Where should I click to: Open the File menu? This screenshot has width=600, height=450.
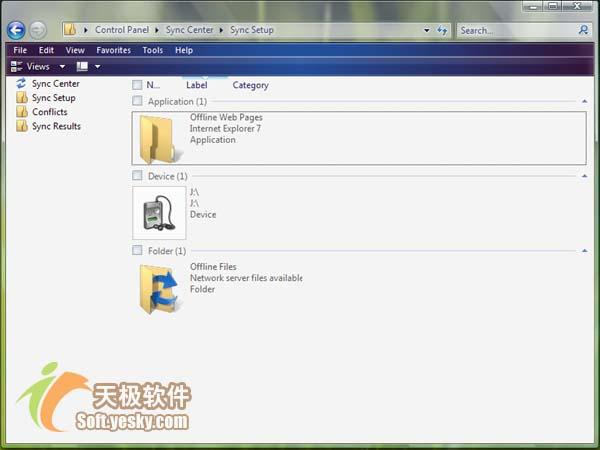coord(20,50)
